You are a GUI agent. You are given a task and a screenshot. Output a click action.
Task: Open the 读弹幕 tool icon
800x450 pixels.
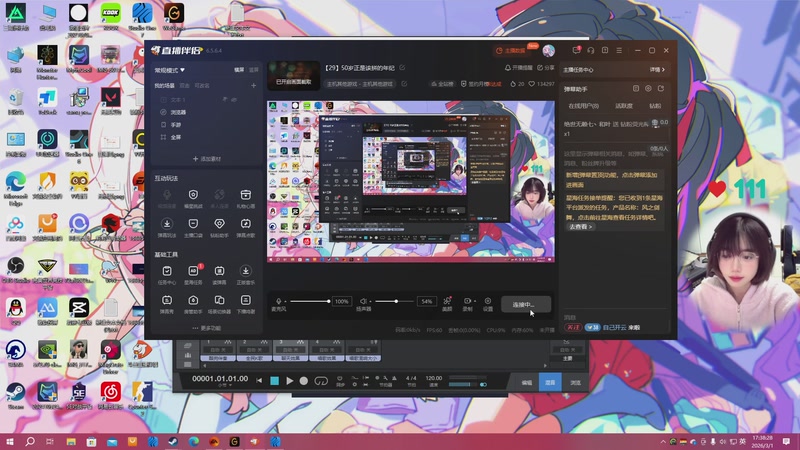click(219, 271)
